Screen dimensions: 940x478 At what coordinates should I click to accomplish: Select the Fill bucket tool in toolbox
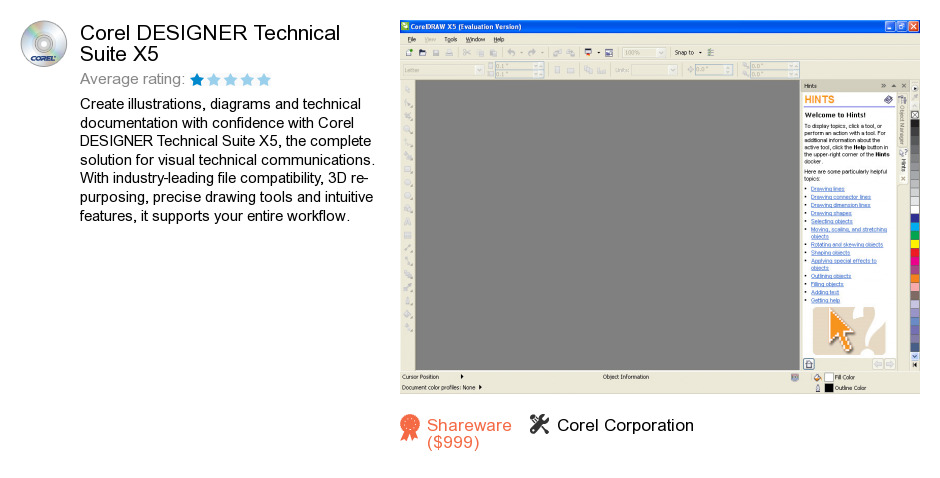pyautogui.click(x=408, y=314)
